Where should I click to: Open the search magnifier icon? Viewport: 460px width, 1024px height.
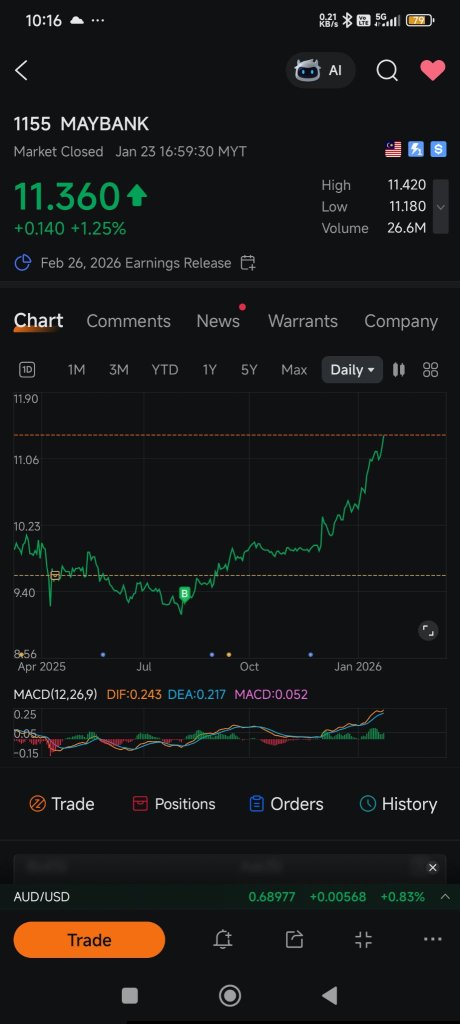tap(387, 71)
